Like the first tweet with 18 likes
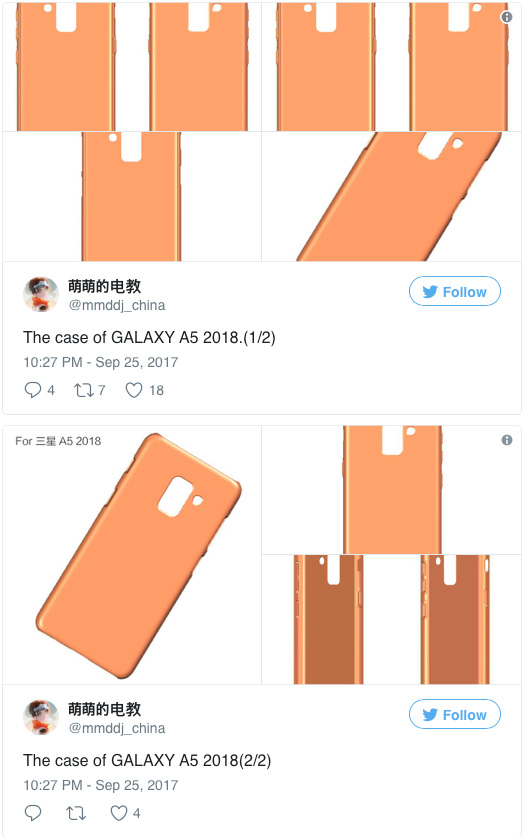 [x=134, y=390]
